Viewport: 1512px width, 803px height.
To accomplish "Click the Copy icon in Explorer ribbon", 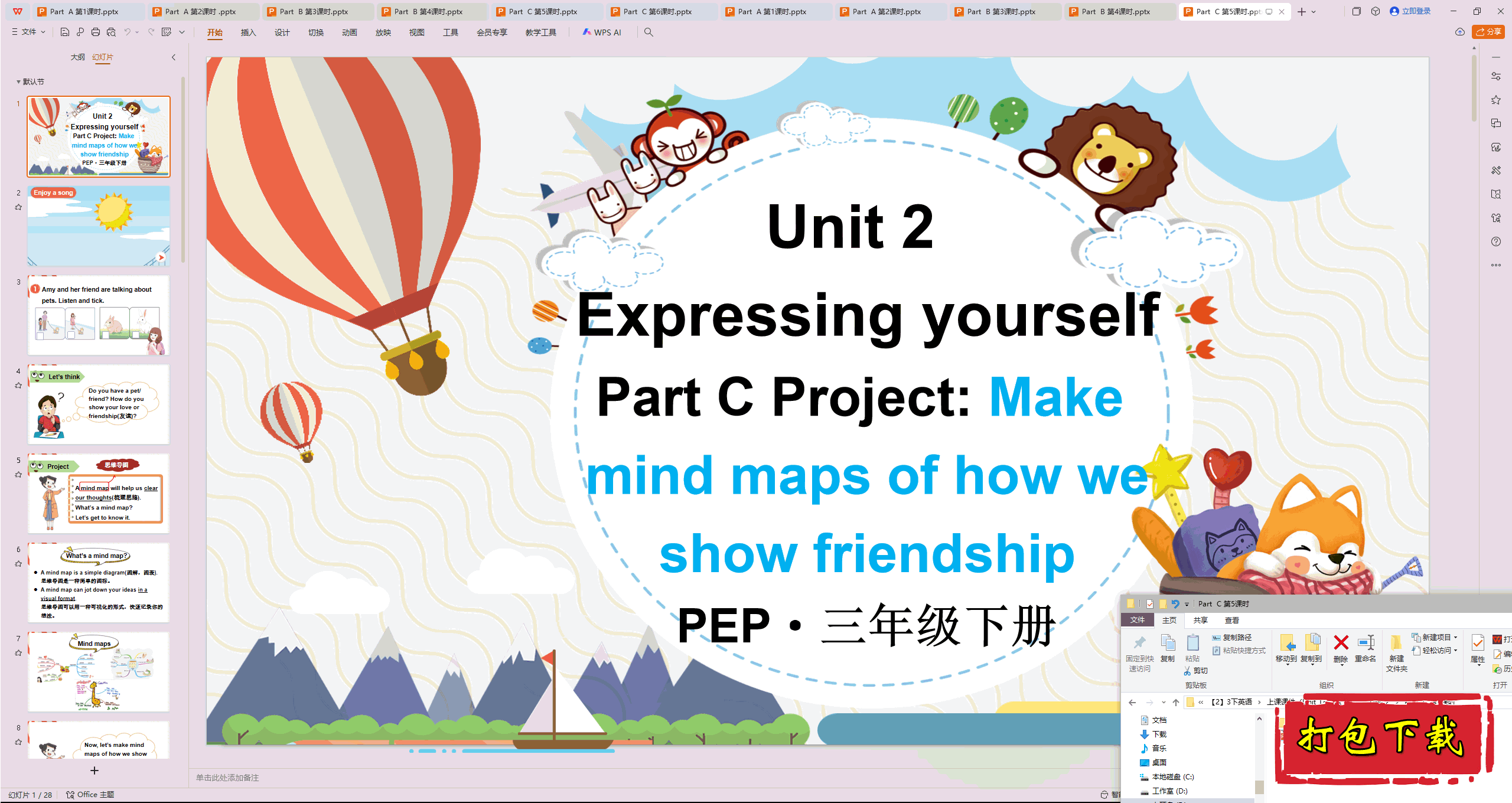I will (1168, 642).
